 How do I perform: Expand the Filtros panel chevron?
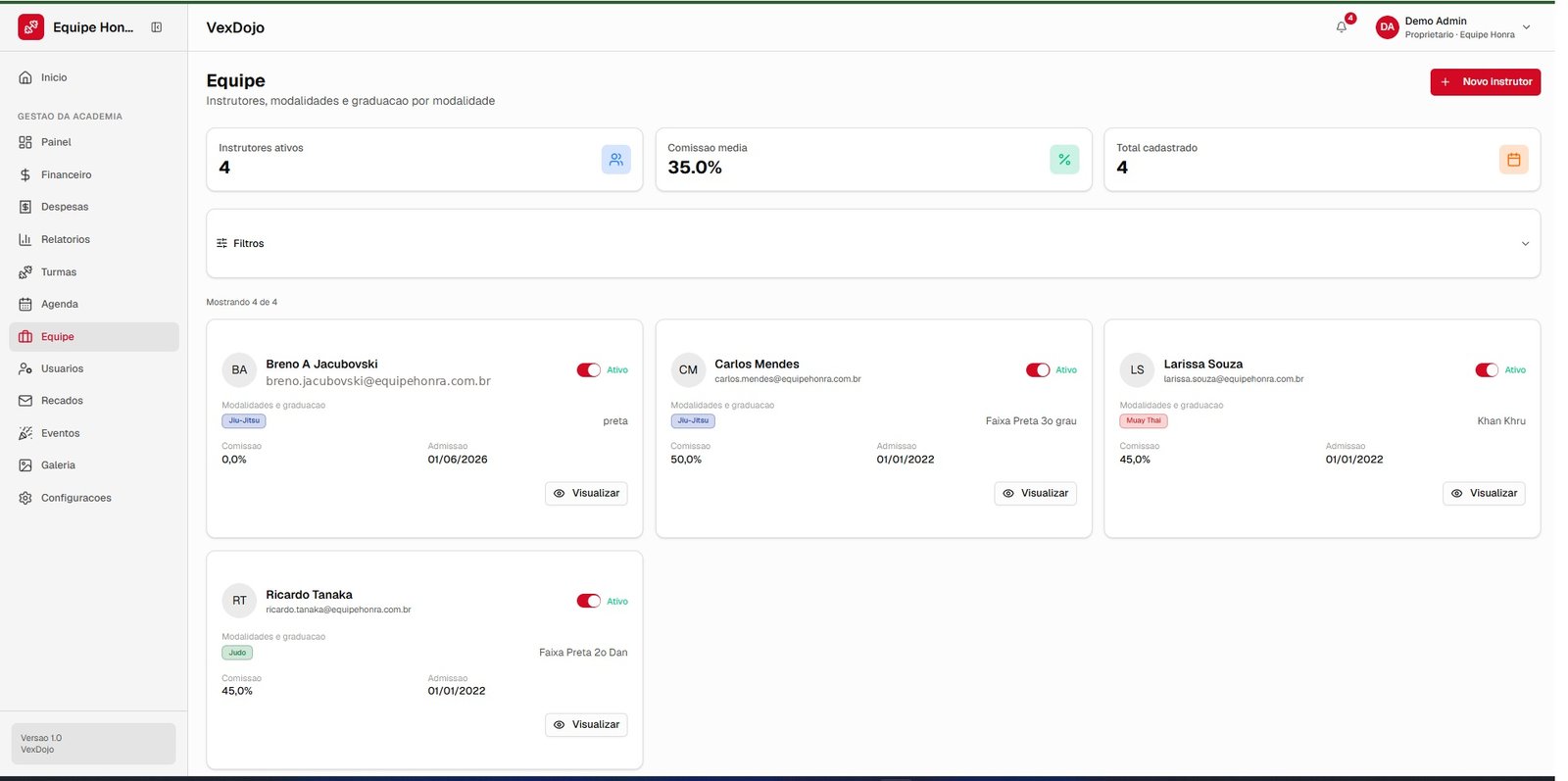pos(1525,243)
